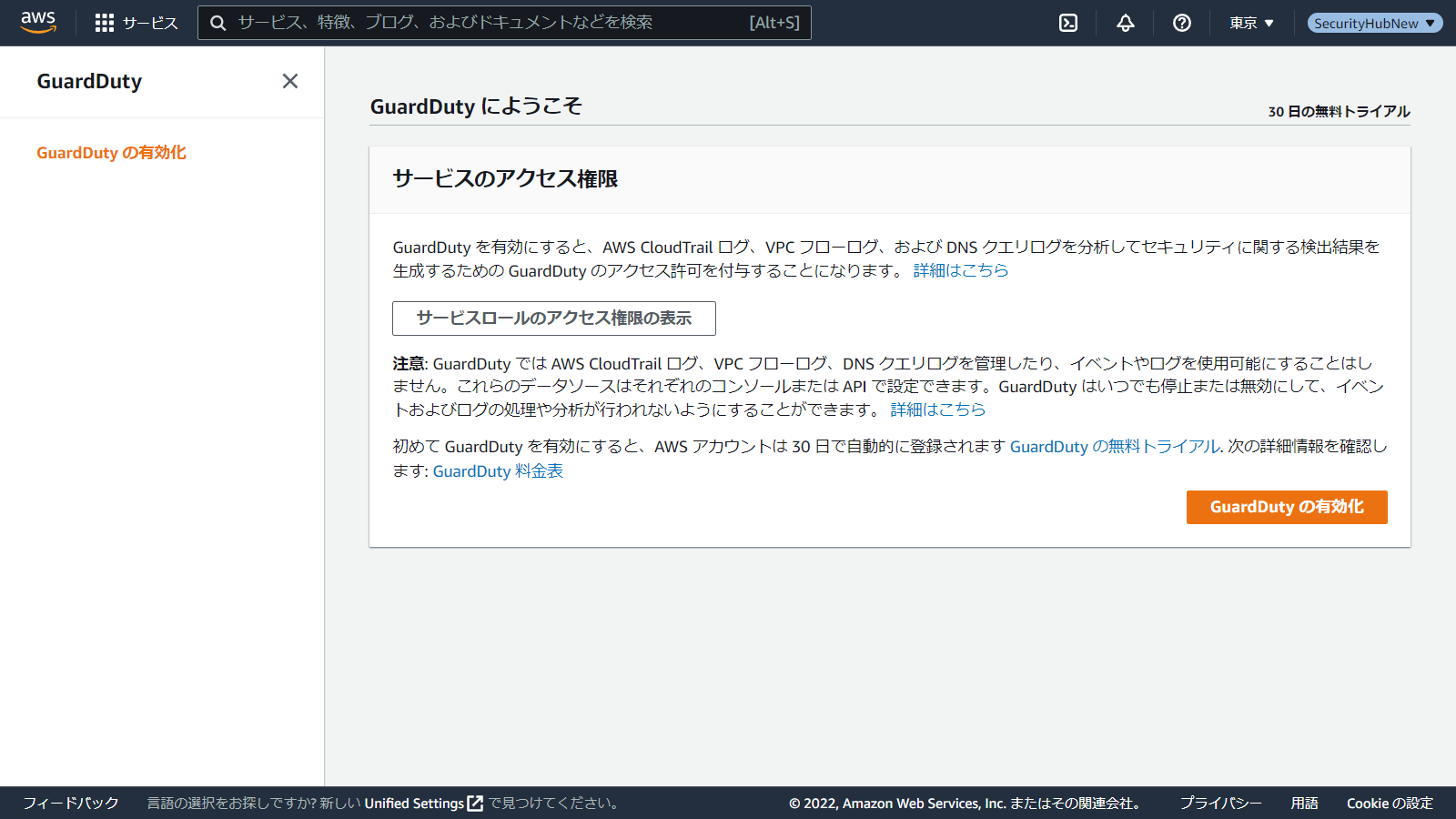
Task: Open Unified Settings external link icon
Action: [475, 804]
